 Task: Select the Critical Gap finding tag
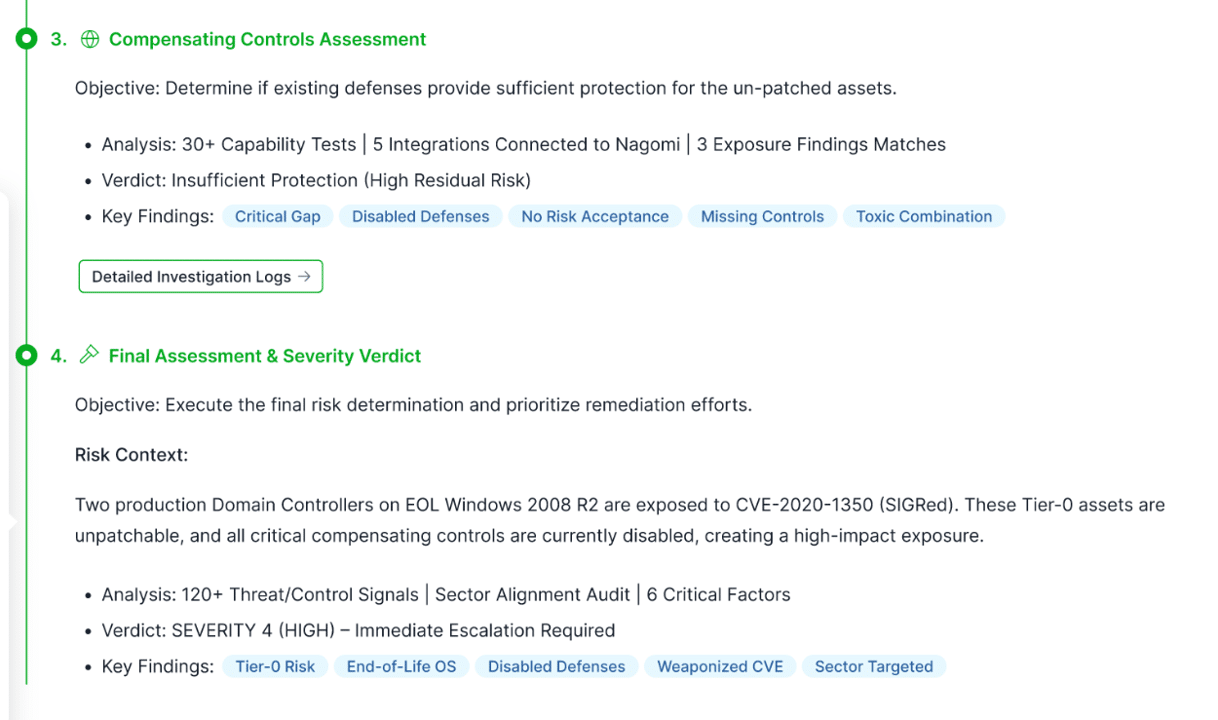278,216
